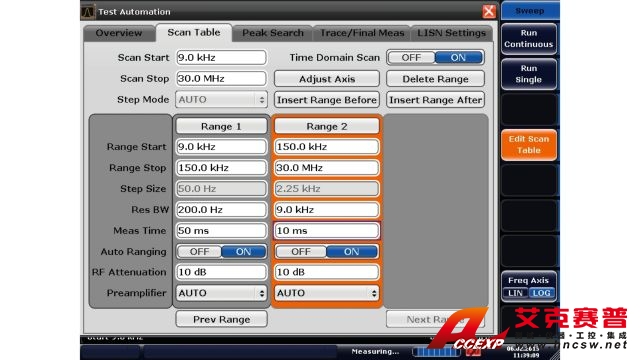This screenshot has height=360, width=640.
Task: Open Step Mode AUTO dropdown
Action: [x=221, y=100]
